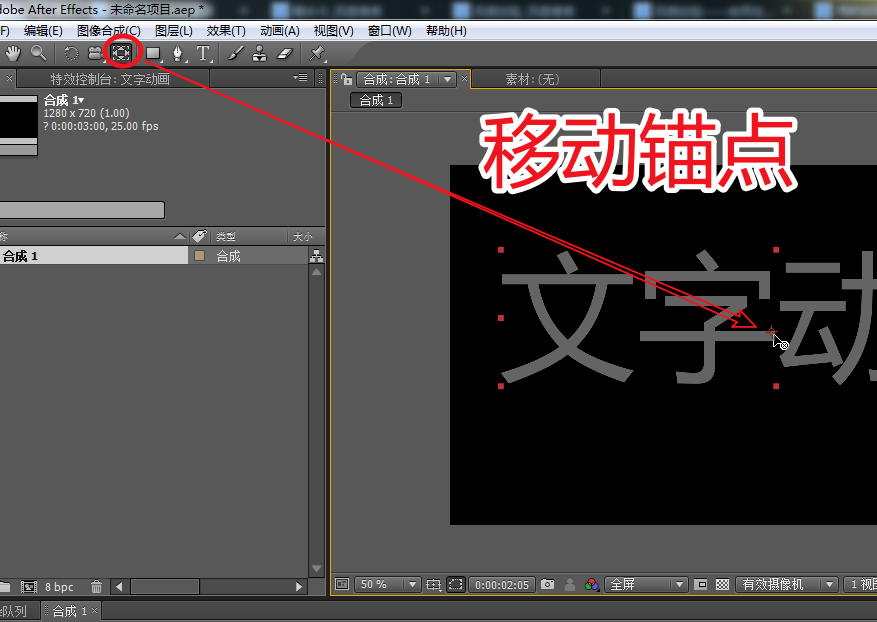877x622 pixels.
Task: Select the Rotation tool
Action: click(x=71, y=54)
